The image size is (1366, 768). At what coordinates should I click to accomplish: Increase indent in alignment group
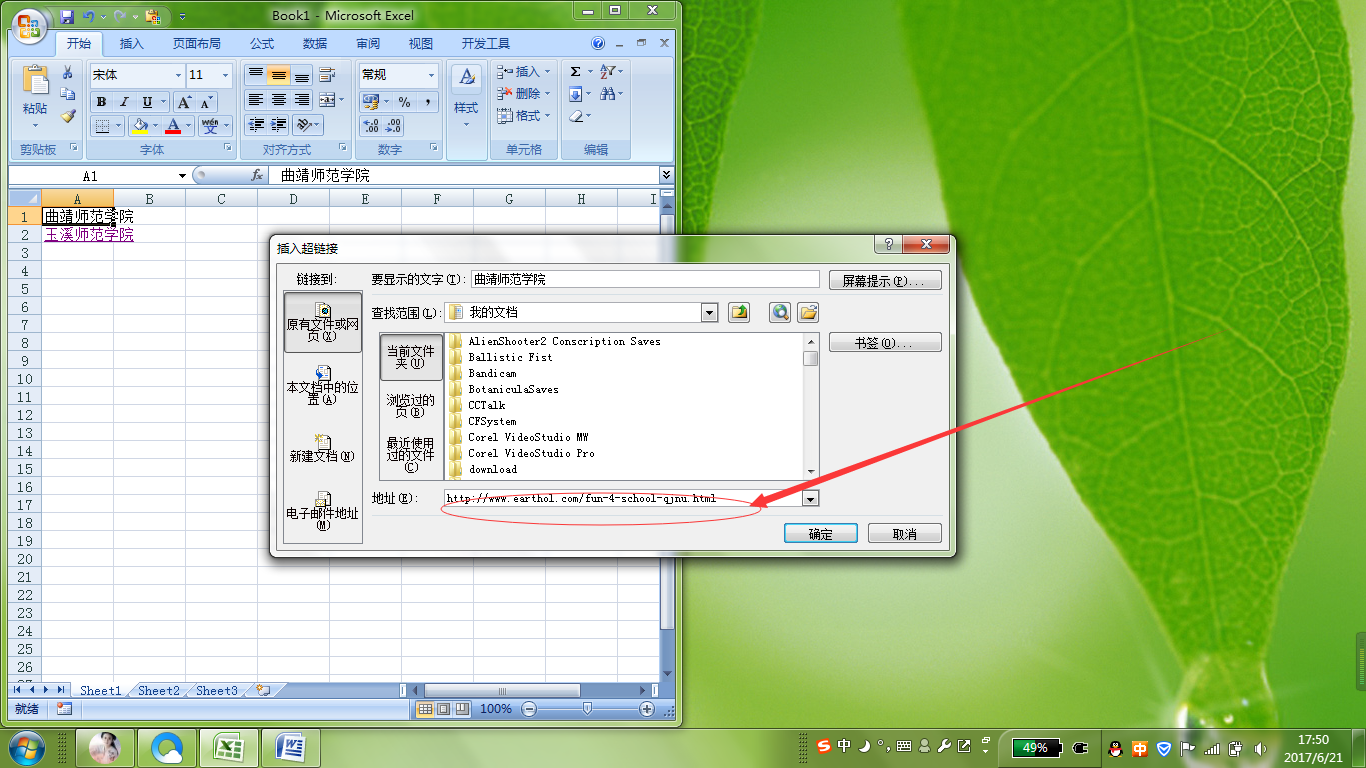tap(279, 125)
